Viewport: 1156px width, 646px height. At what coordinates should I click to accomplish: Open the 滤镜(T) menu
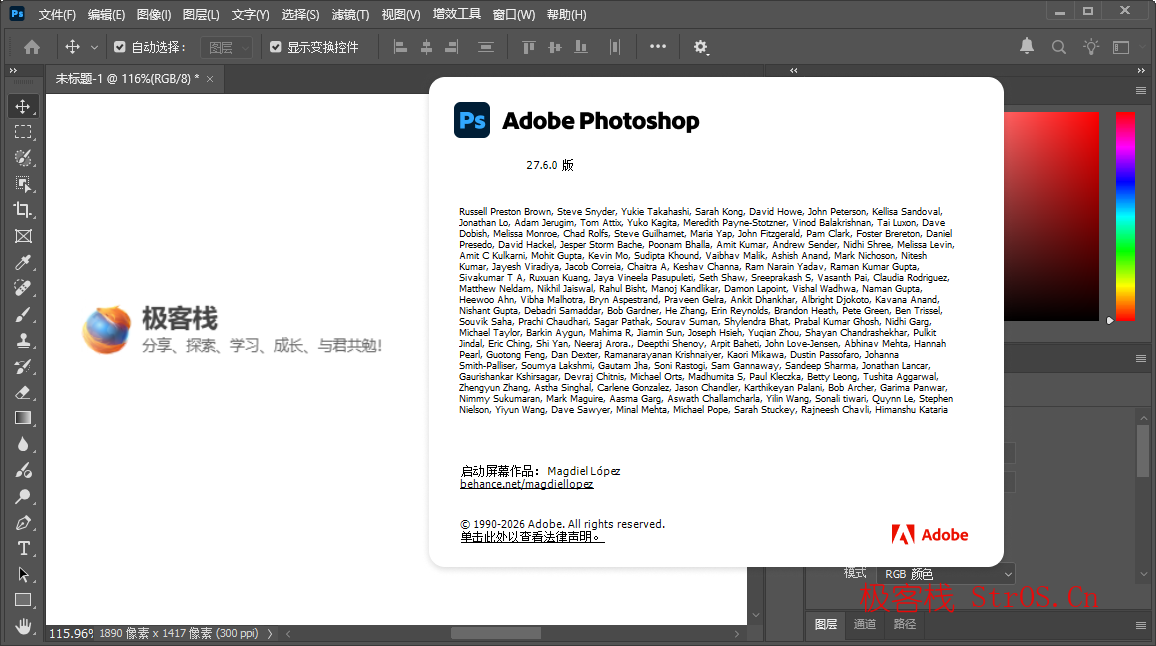tap(350, 15)
